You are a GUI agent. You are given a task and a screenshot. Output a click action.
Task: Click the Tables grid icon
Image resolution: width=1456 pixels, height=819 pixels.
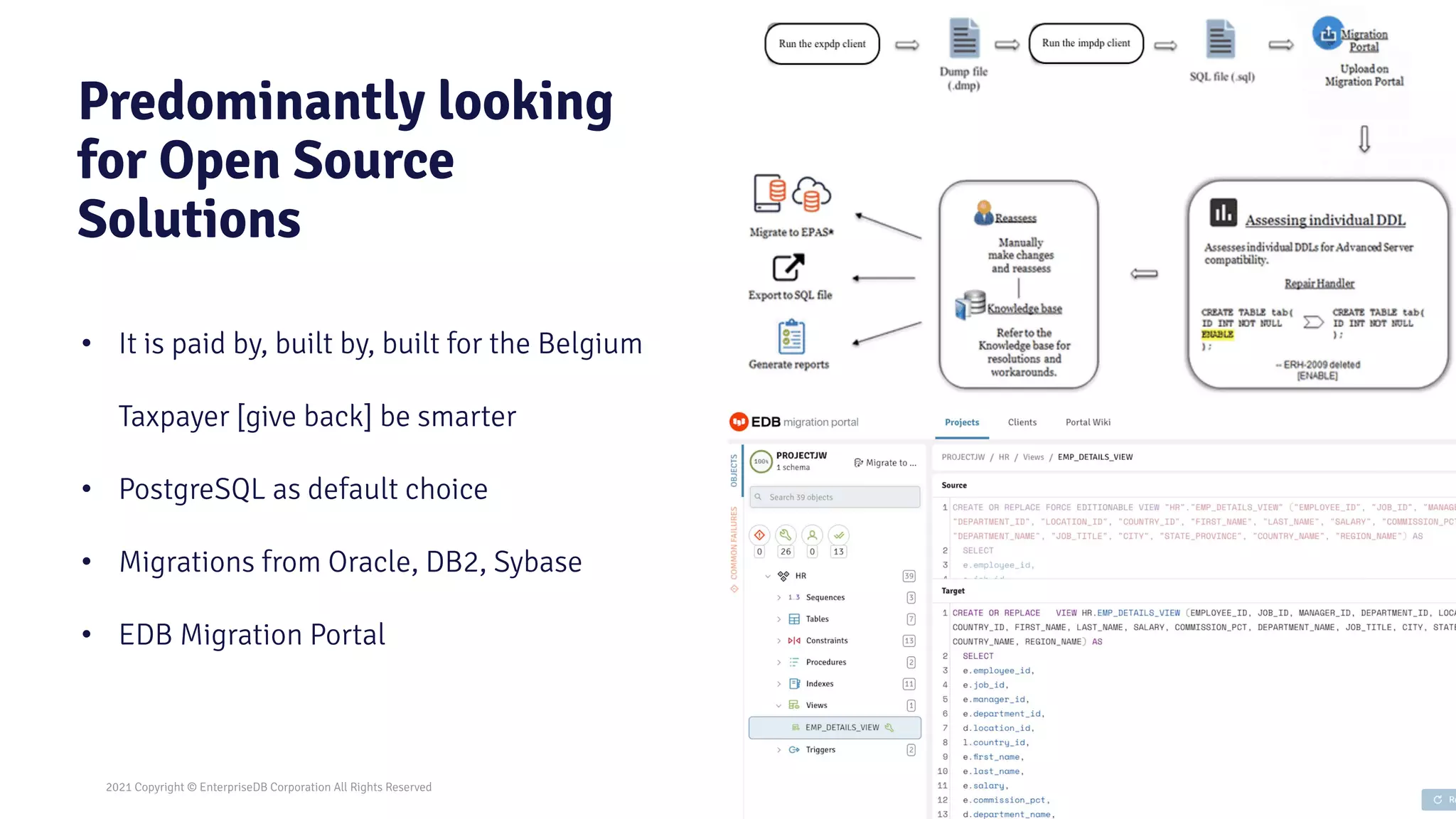[794, 619]
